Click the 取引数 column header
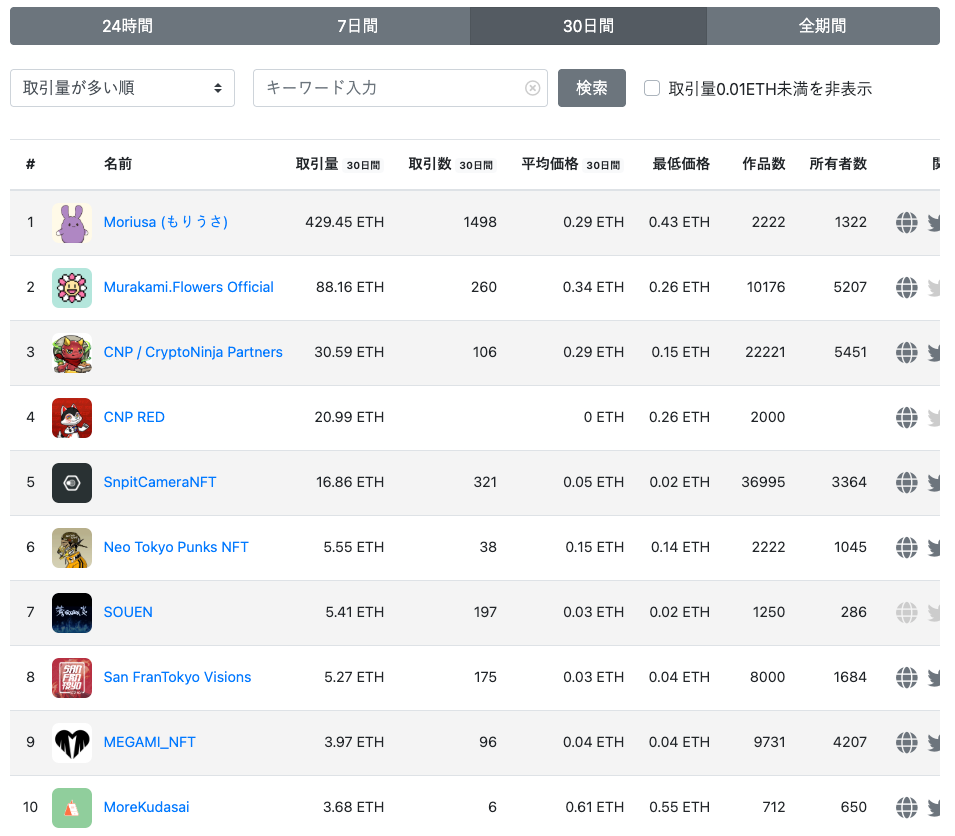Viewport: 955px width, 836px height. [x=429, y=164]
